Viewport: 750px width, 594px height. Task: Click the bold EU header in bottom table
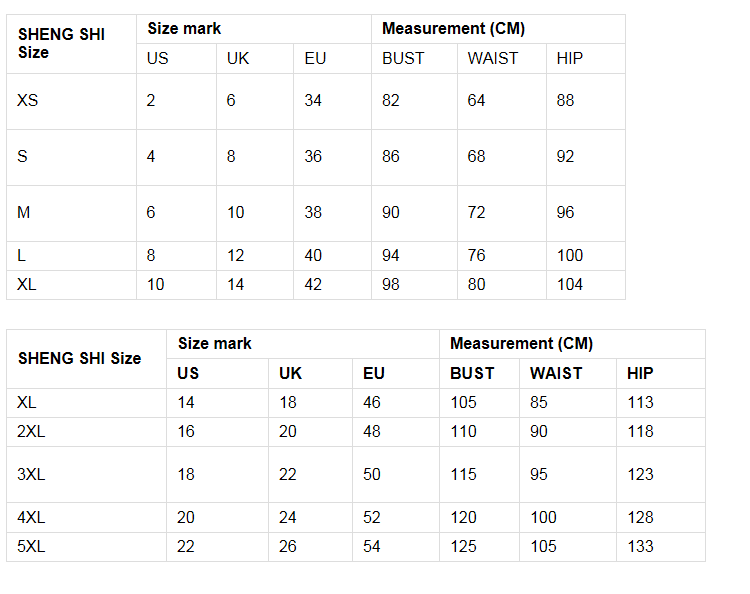(x=374, y=374)
